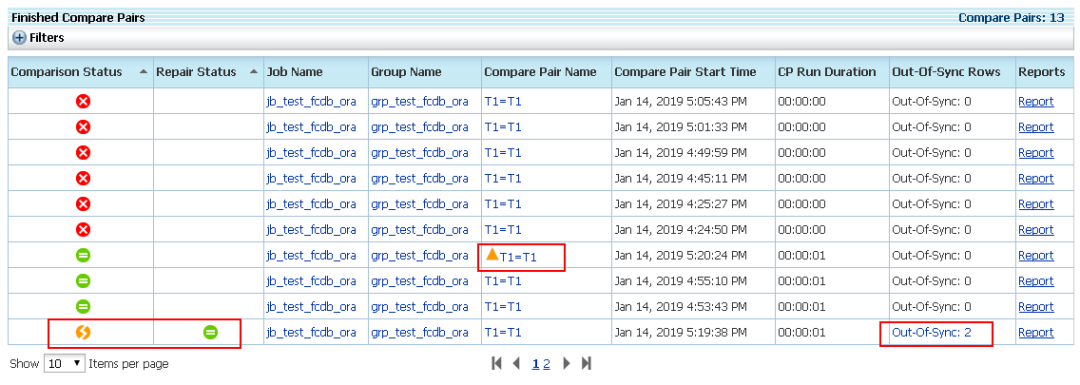Go to the previous page arrow
The height and width of the screenshot is (385, 1080).
click(x=516, y=364)
